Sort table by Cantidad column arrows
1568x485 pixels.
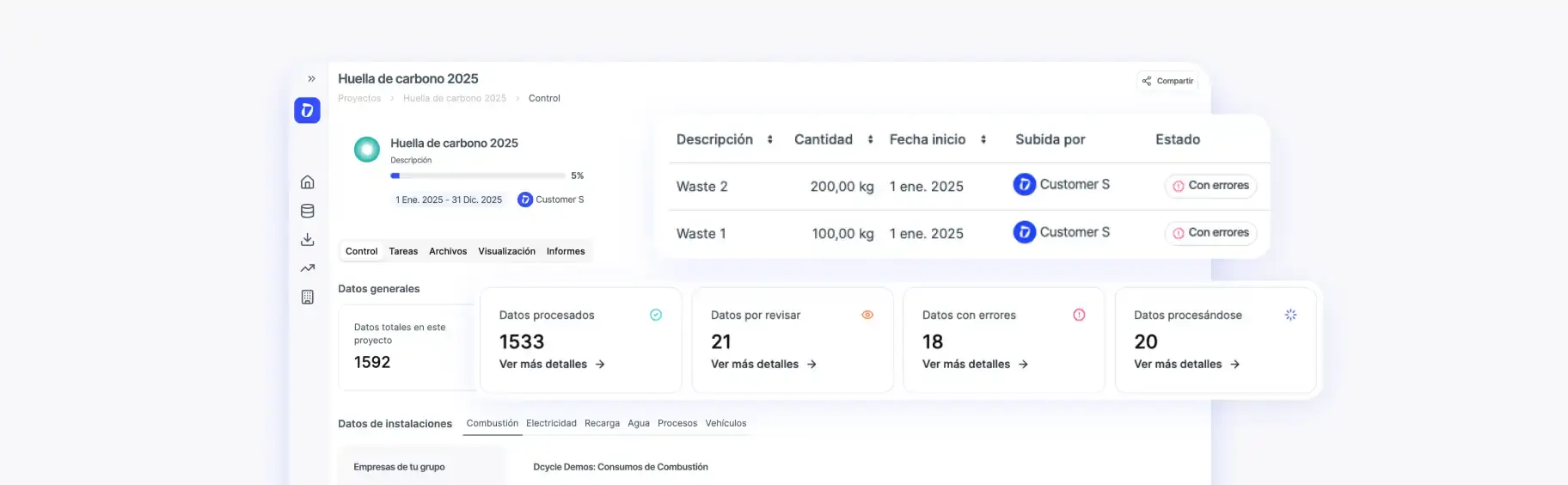(870, 139)
